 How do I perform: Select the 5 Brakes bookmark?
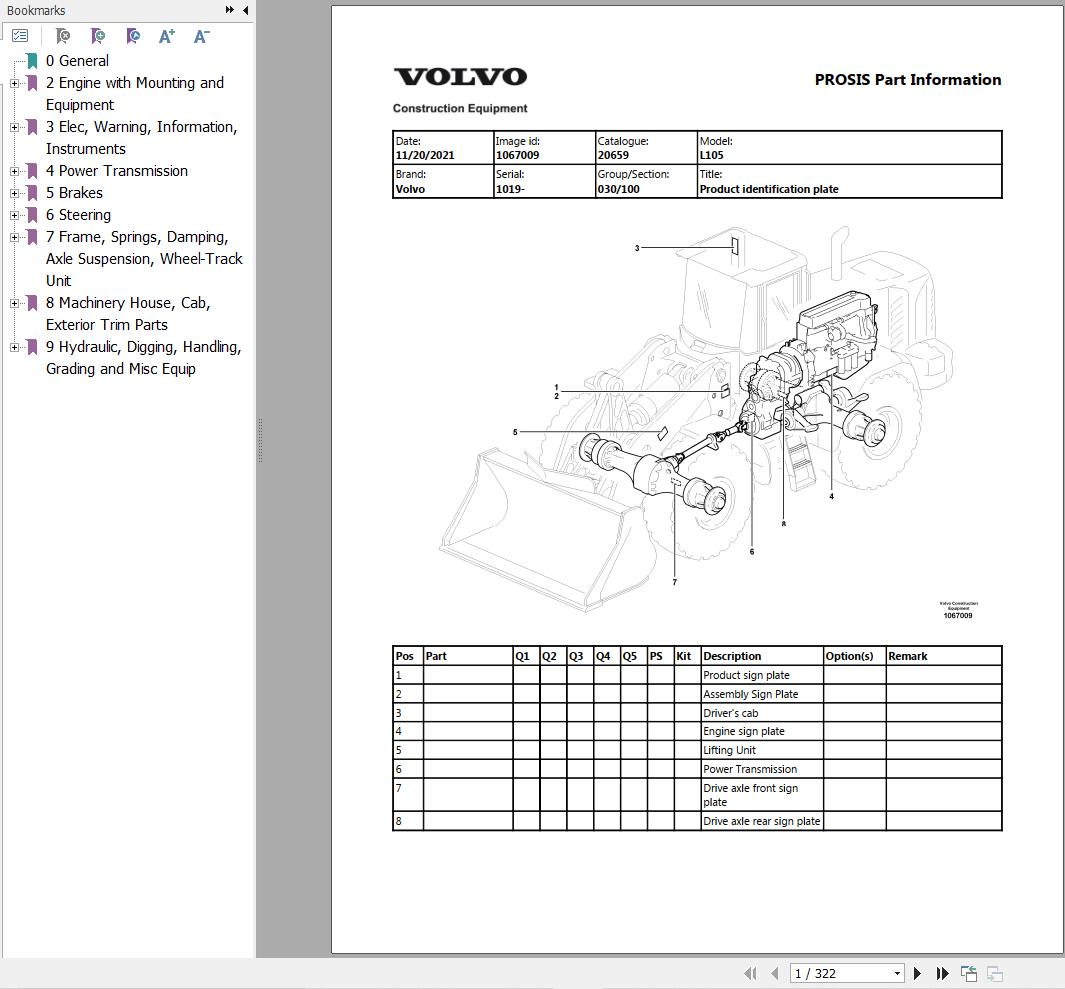tap(74, 193)
